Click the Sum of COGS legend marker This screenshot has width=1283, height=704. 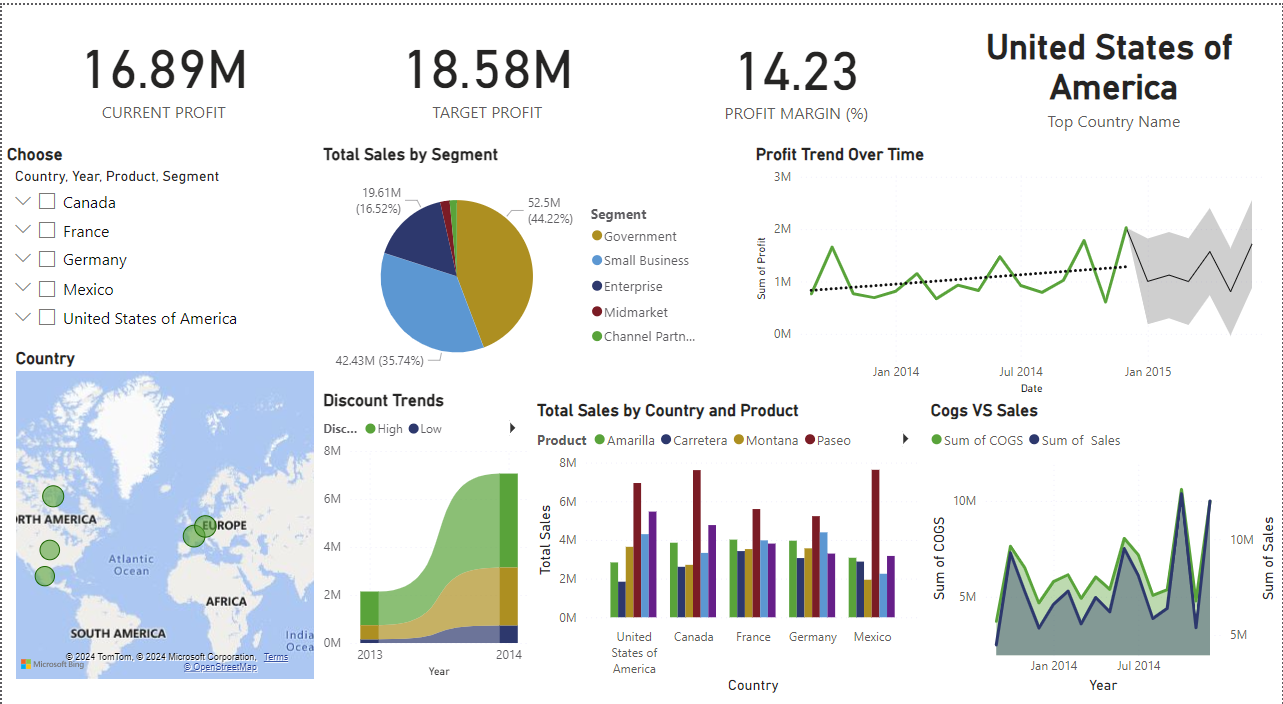pyautogui.click(x=938, y=440)
